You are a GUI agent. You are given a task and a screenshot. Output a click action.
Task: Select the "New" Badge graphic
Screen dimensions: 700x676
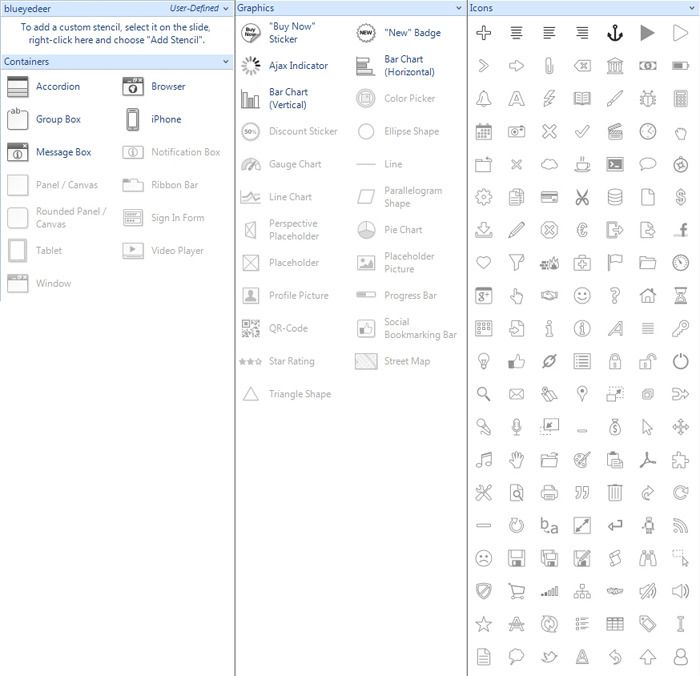coord(398,33)
